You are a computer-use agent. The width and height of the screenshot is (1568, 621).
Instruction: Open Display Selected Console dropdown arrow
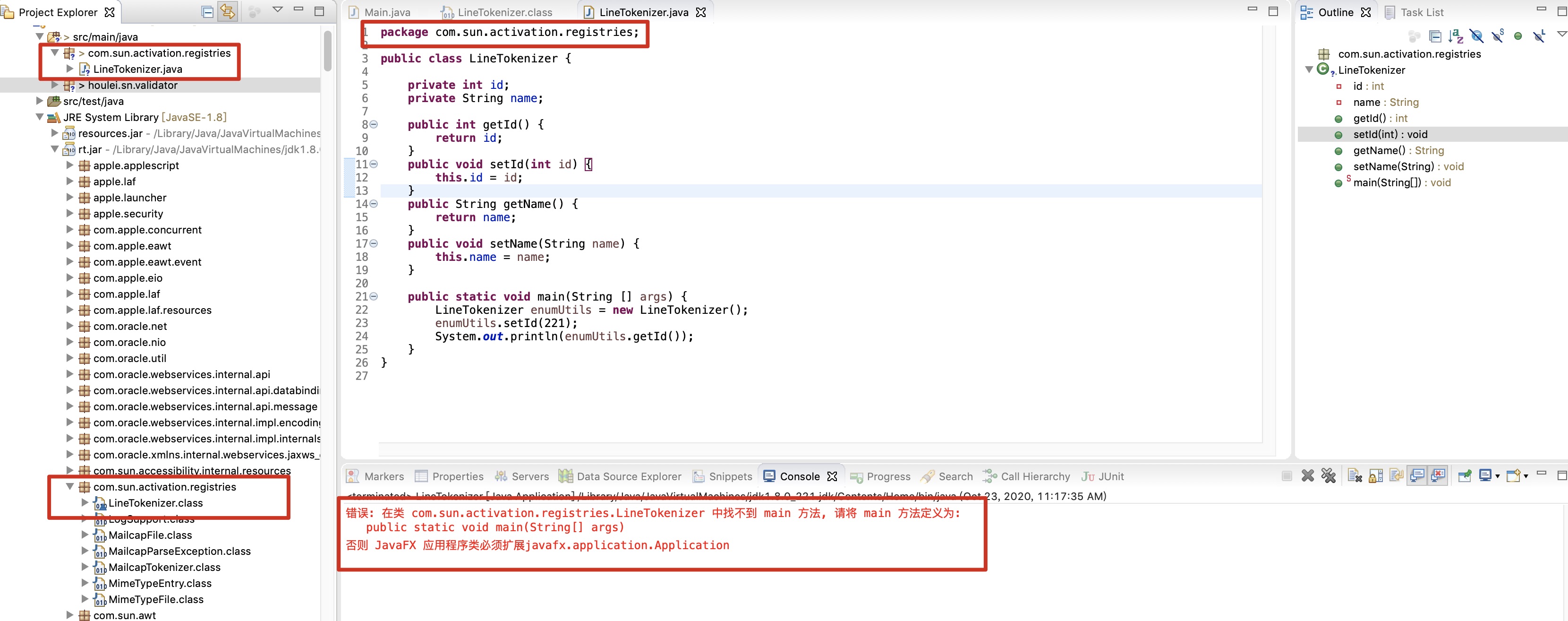(x=1497, y=477)
